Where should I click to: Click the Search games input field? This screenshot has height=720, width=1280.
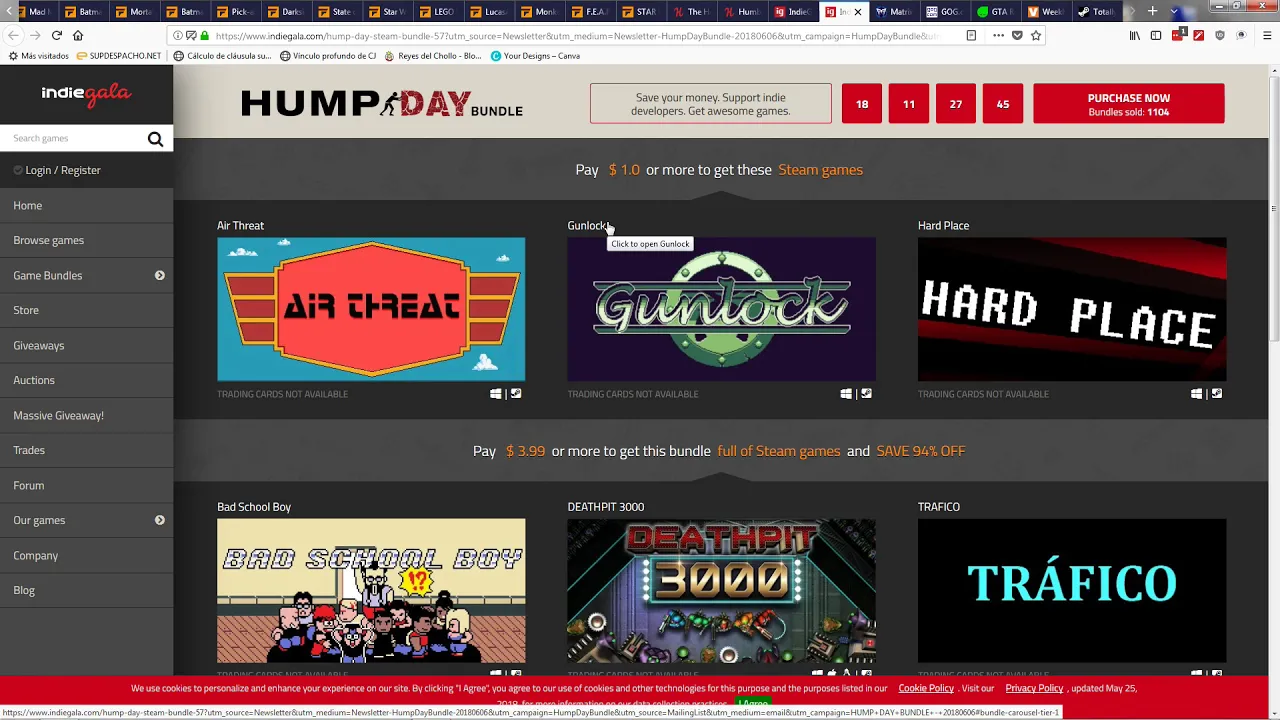tap(75, 138)
